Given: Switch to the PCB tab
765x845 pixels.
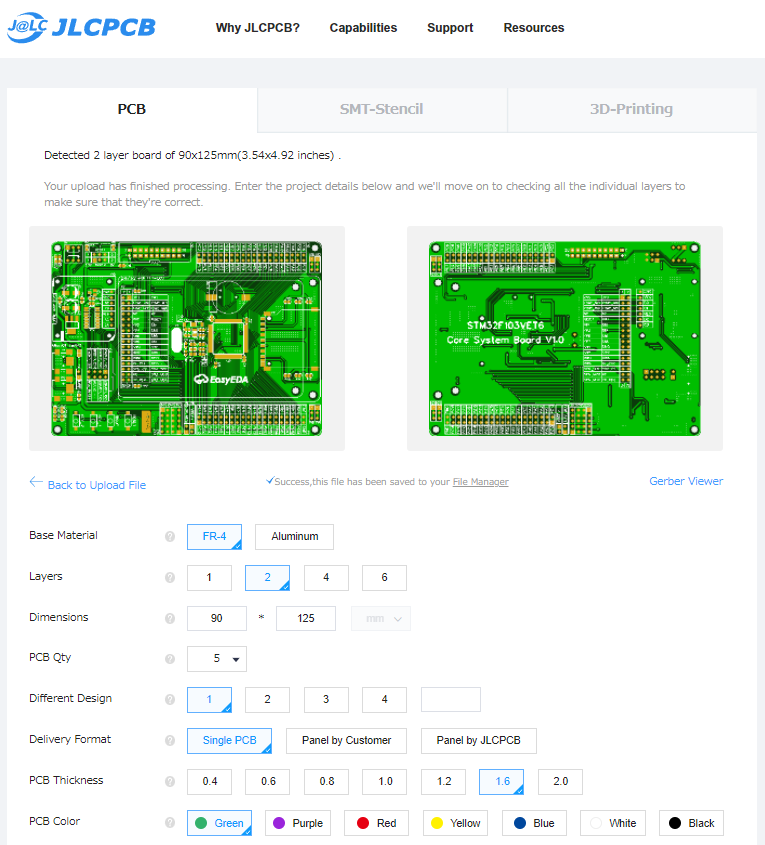Looking at the screenshot, I should (x=132, y=109).
